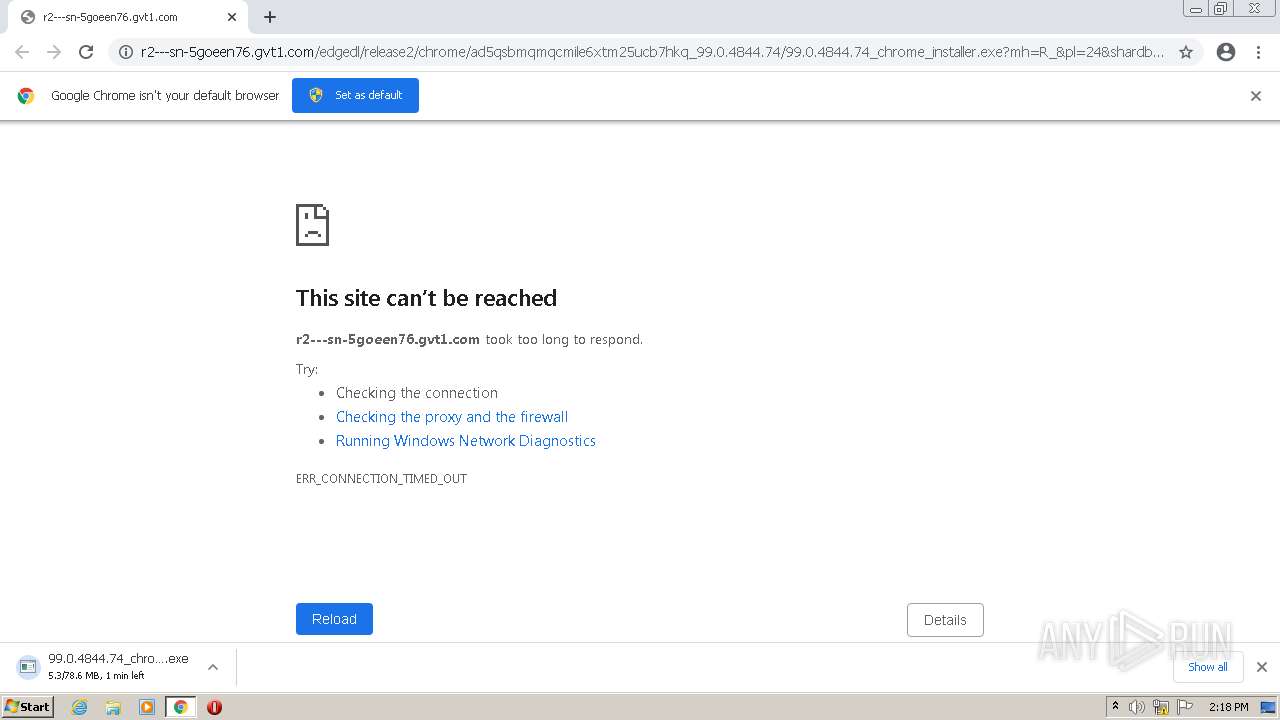The height and width of the screenshot is (720, 1280).
Task: Click the ERR_CONNECTION_TIMED_OUT error code text
Action: (381, 479)
